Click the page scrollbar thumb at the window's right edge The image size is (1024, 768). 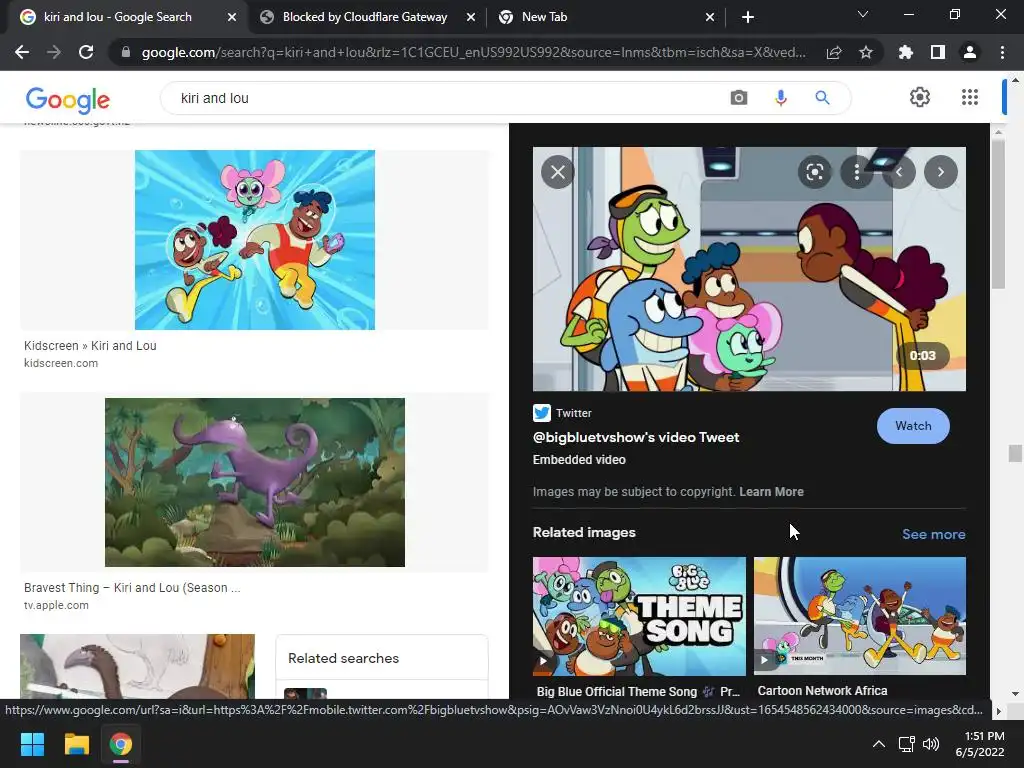(x=1015, y=453)
